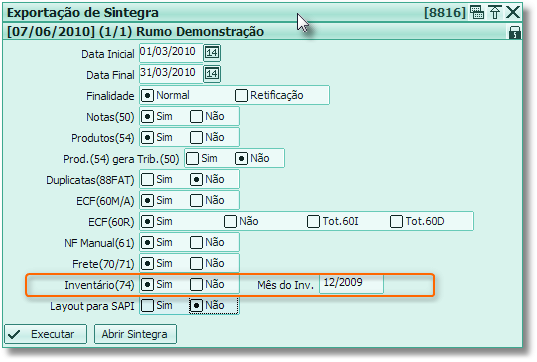The image size is (537, 362).
Task: Click the Executar button
Action: (46, 334)
